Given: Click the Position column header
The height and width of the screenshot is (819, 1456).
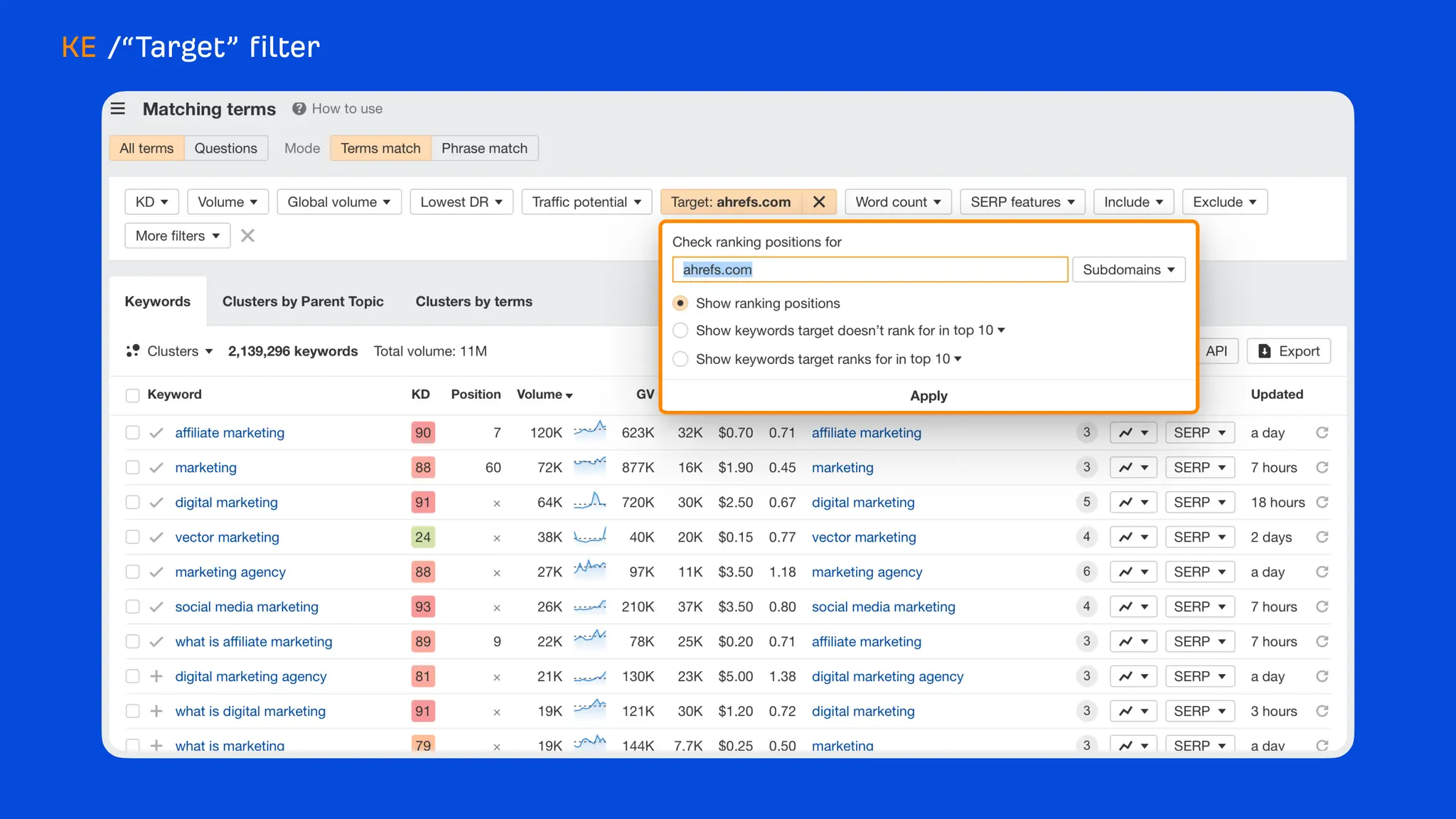Looking at the screenshot, I should 476,395.
